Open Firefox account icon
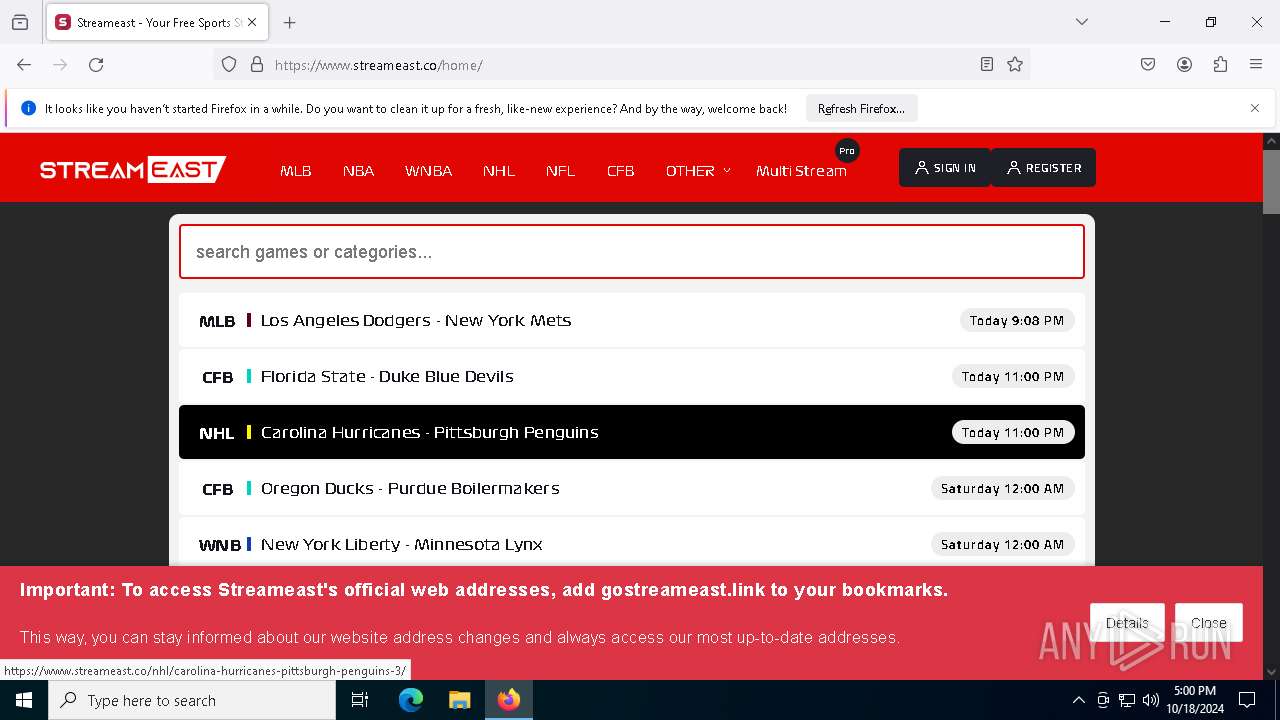 coord(1184,65)
